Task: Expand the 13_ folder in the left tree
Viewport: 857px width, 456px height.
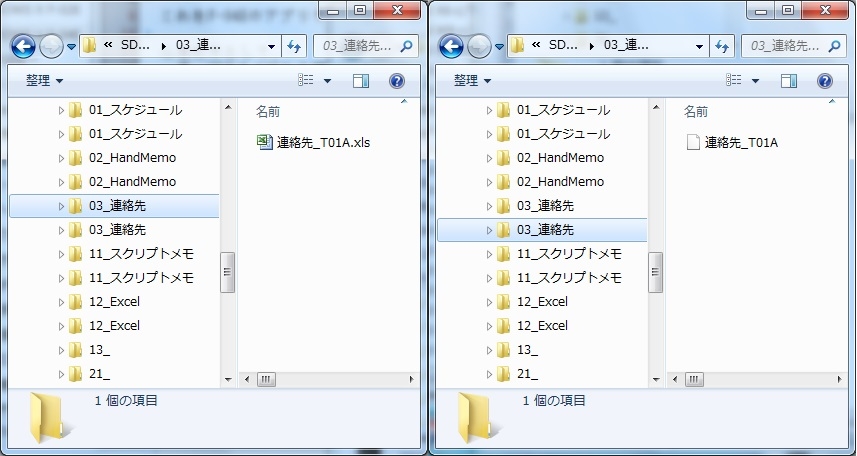Action: click(x=61, y=350)
